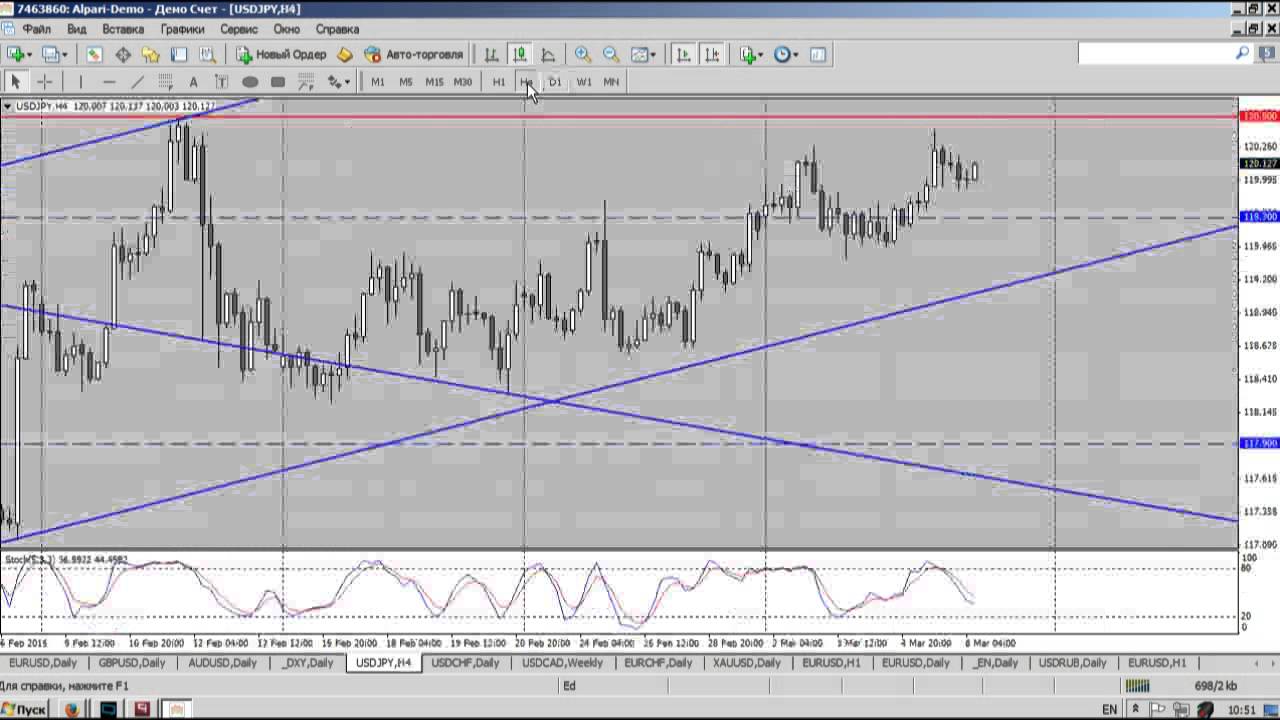Click the 120.900 red price level label
The height and width of the screenshot is (720, 1280).
[1259, 116]
